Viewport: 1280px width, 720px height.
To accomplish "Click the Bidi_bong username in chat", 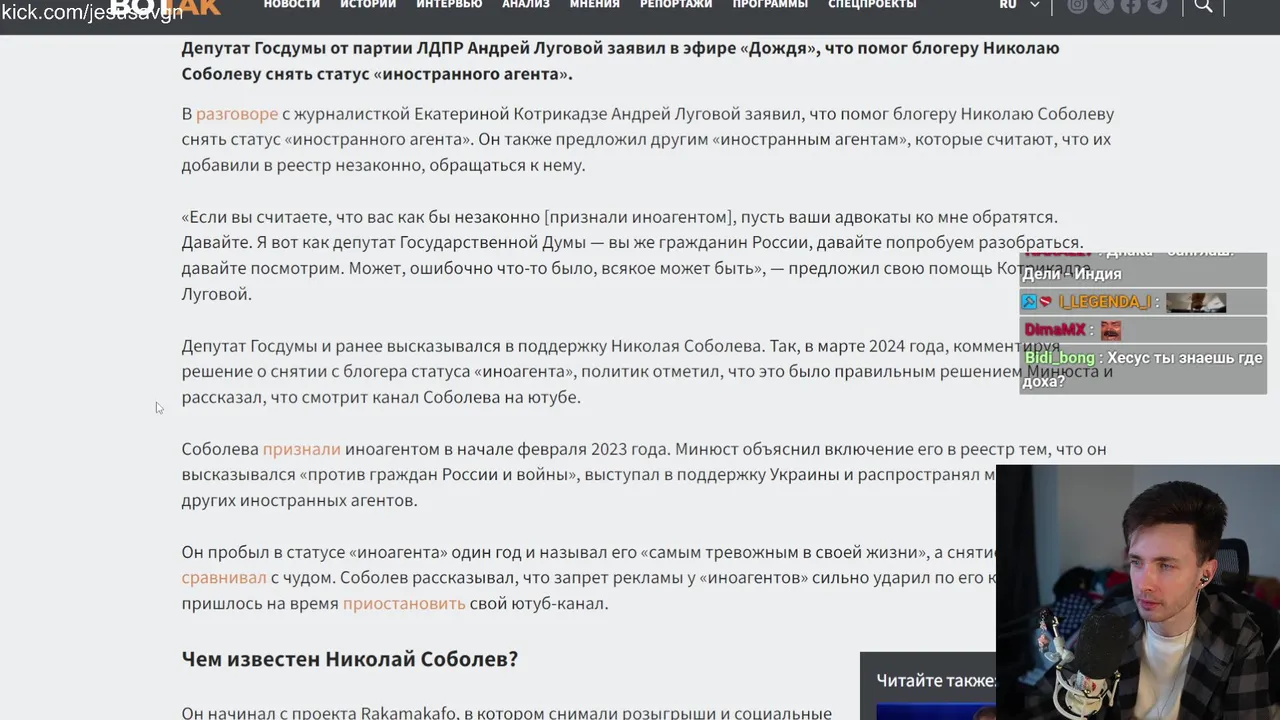I will click(x=1060, y=358).
